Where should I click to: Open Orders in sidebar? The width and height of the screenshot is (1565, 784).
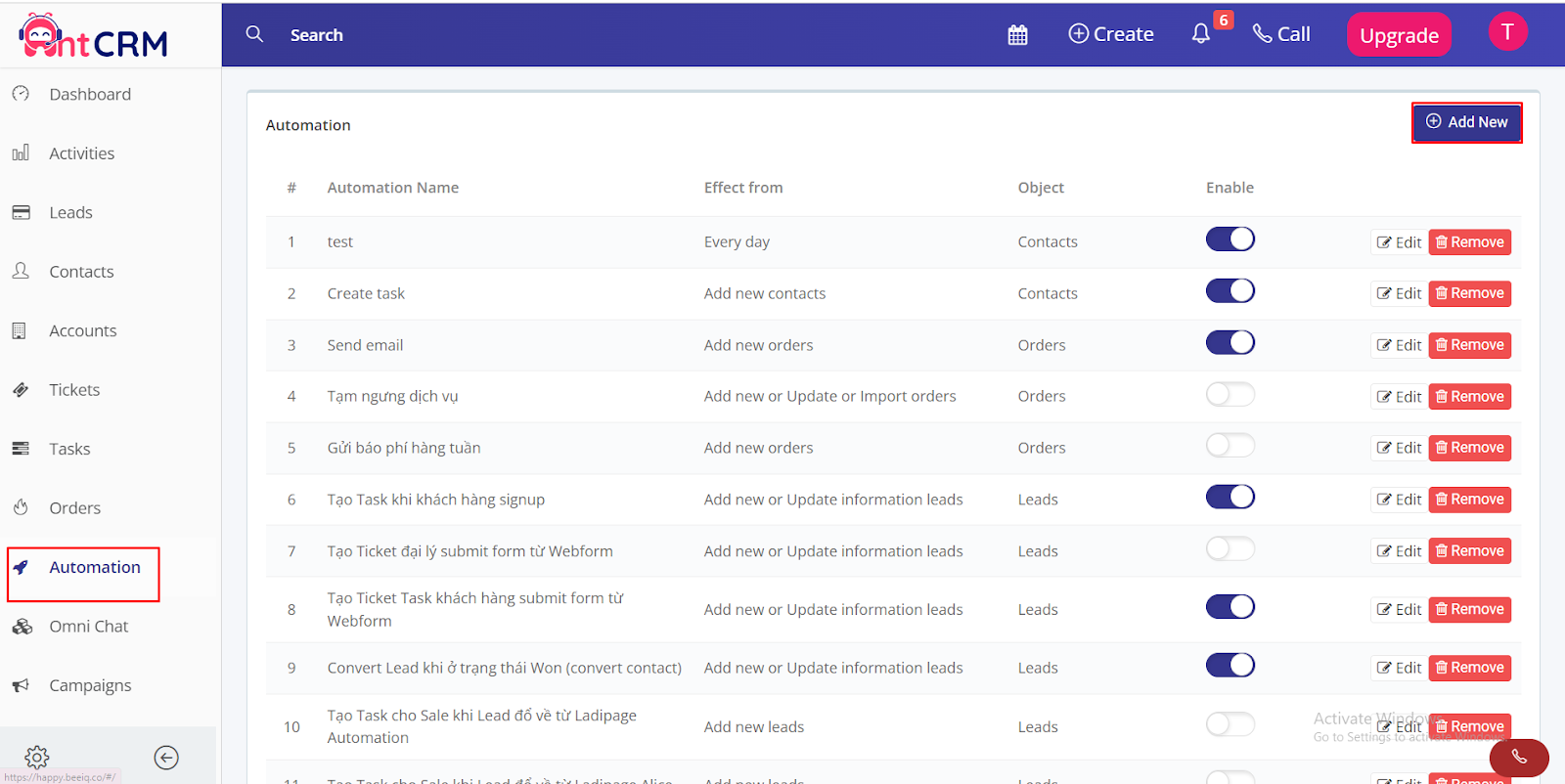click(74, 508)
